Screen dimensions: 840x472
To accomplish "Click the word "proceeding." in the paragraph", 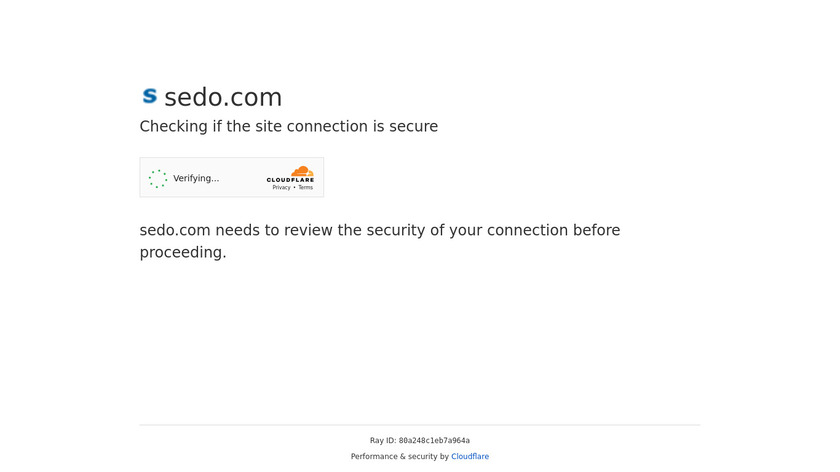I will click(183, 253).
